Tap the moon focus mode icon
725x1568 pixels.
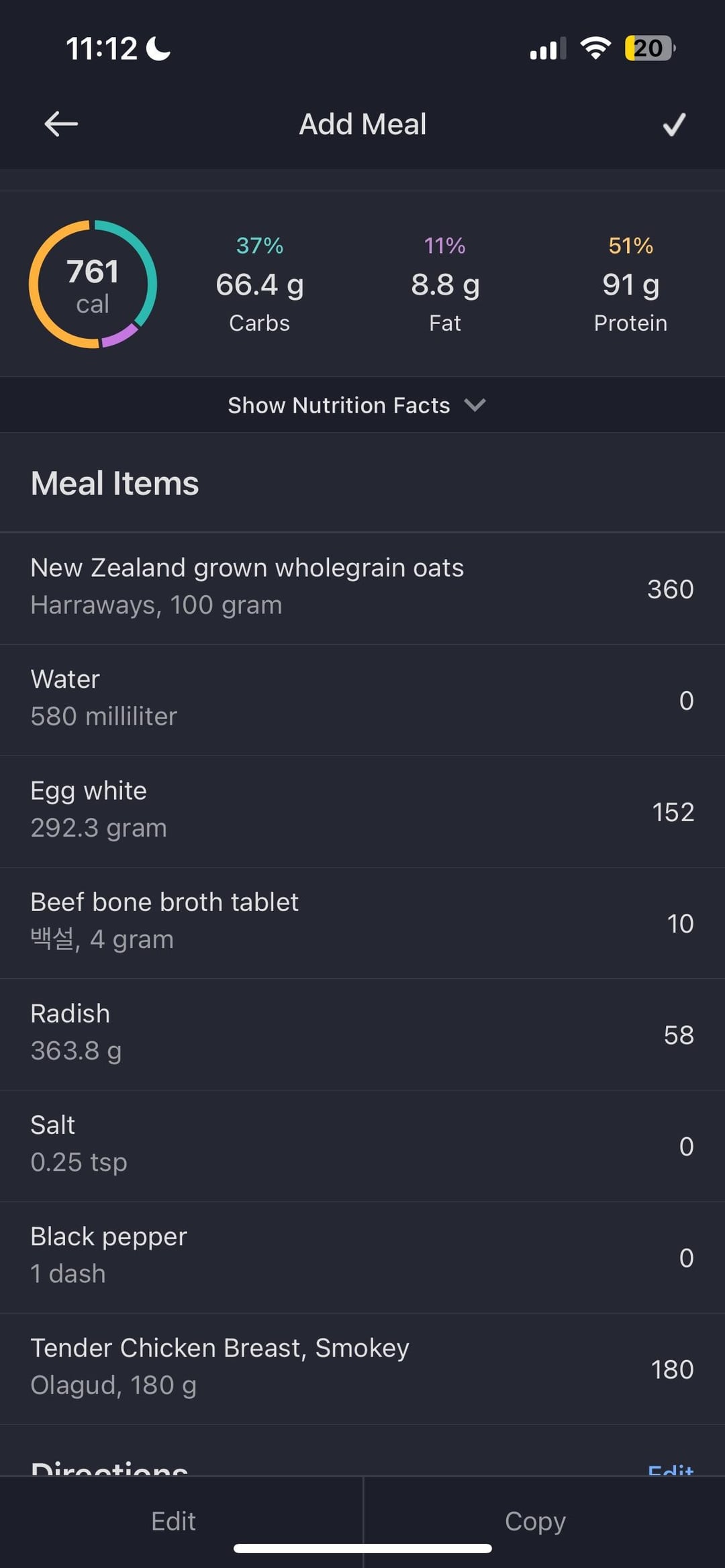(159, 48)
